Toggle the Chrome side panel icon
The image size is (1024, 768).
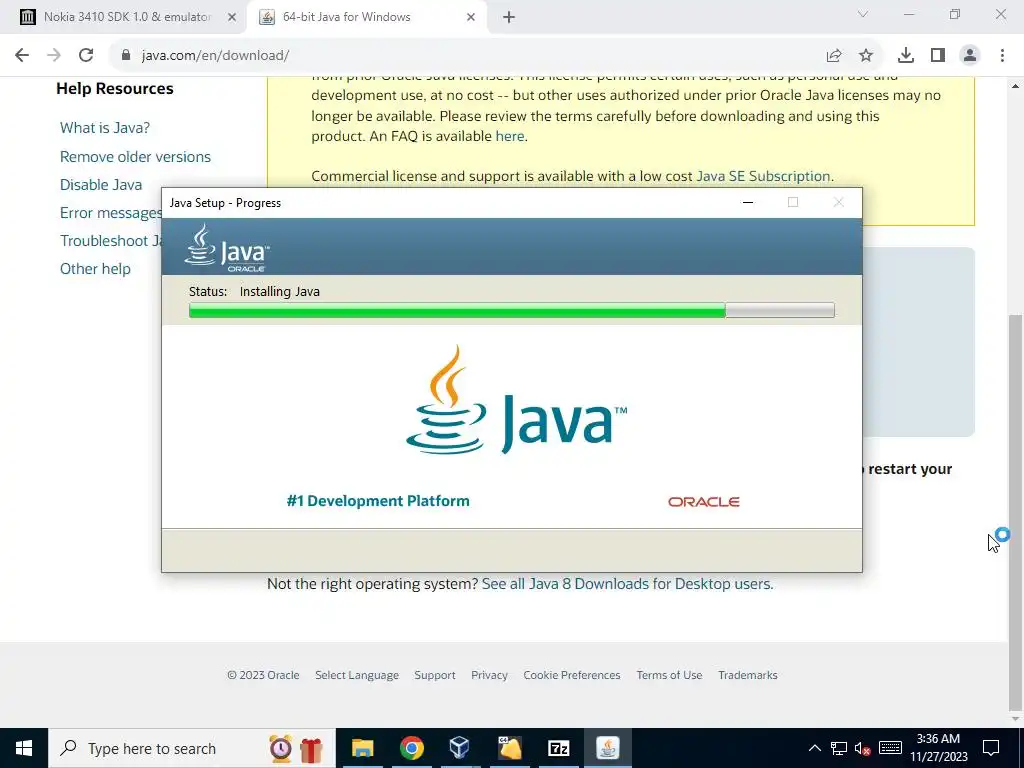click(x=938, y=56)
